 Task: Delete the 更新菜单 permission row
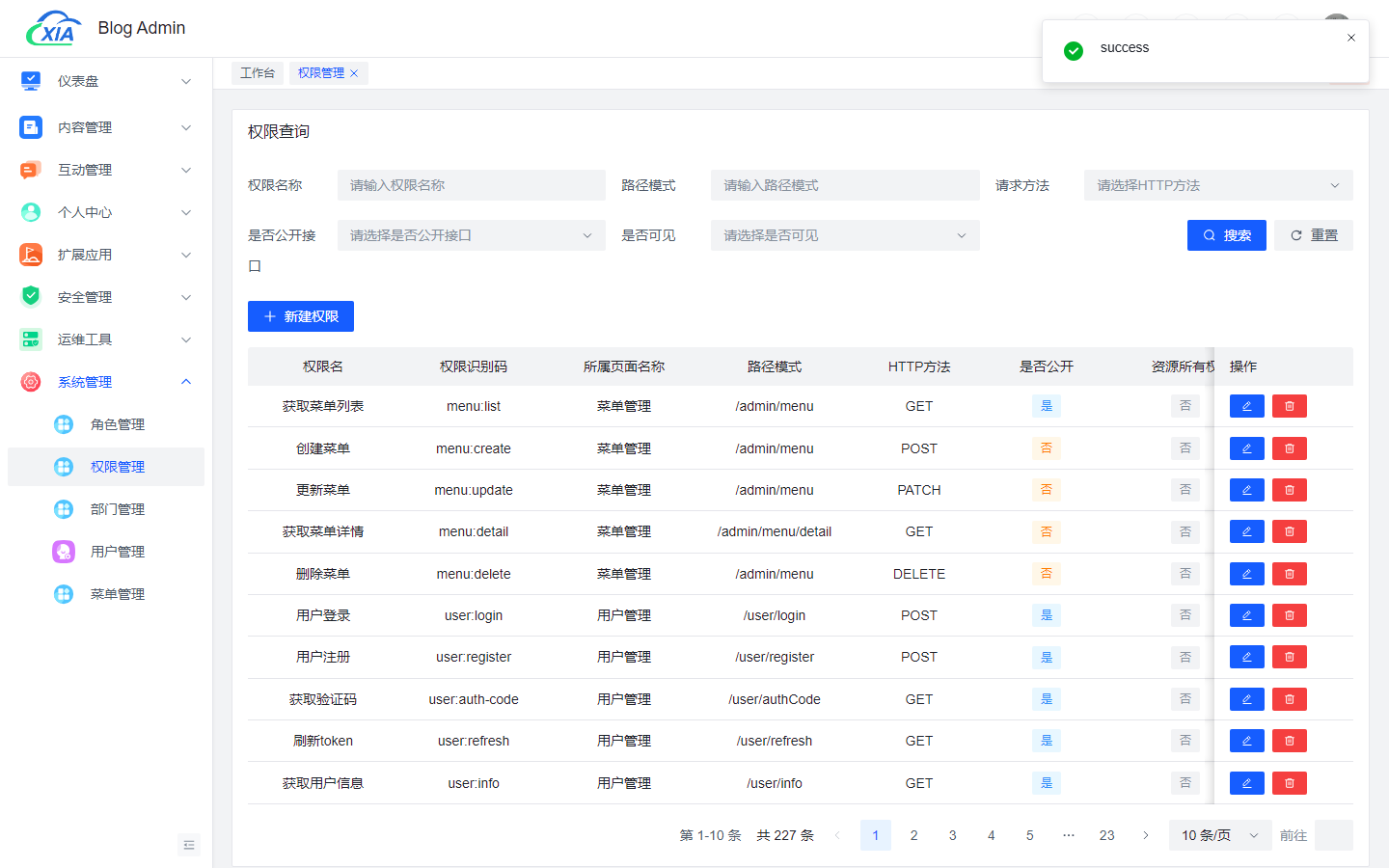point(1290,490)
